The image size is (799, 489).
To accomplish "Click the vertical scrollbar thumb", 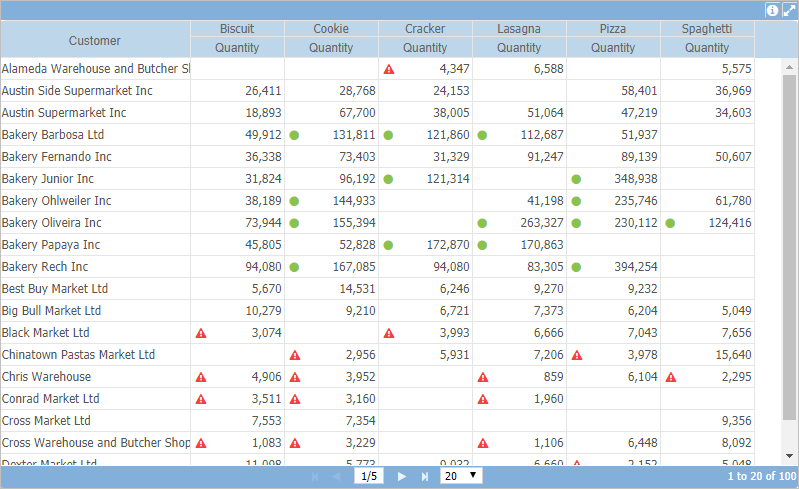I will click(x=789, y=248).
